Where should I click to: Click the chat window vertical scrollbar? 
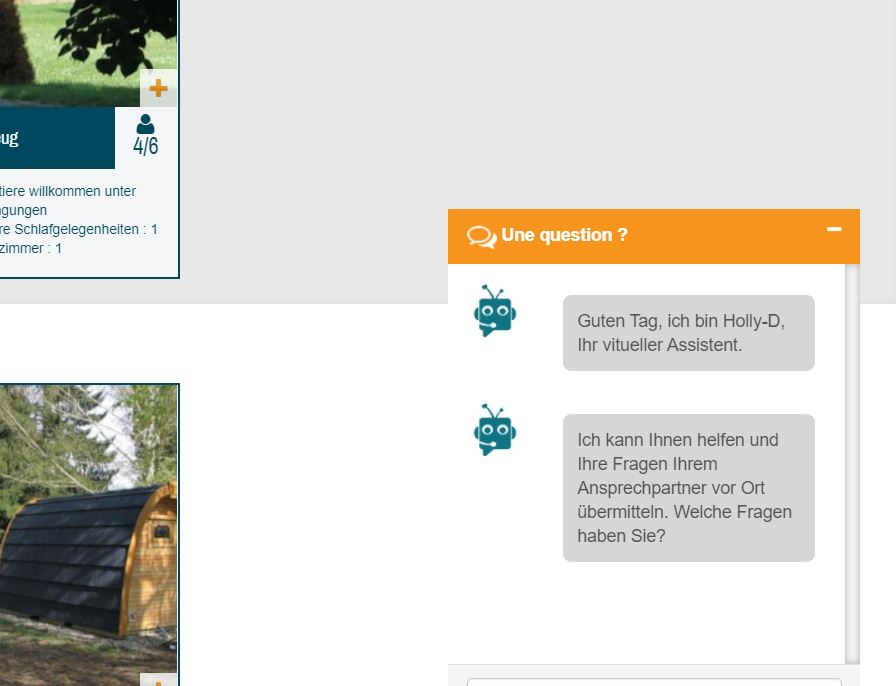[x=852, y=460]
